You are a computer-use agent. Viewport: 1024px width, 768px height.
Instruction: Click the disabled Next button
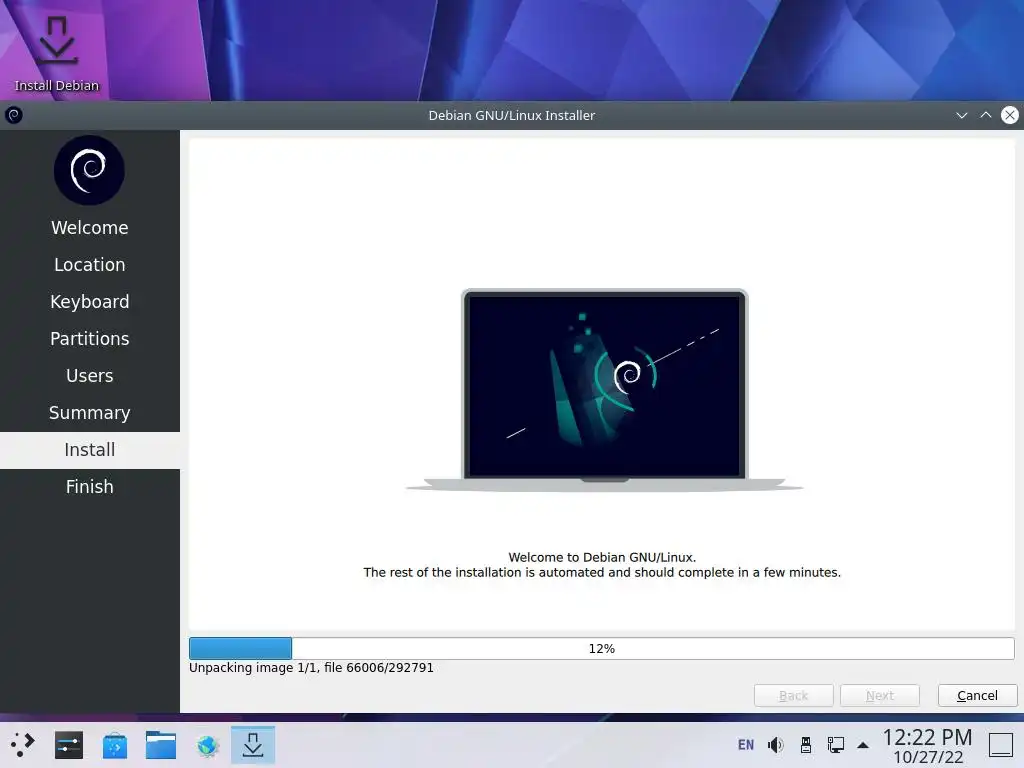point(880,696)
